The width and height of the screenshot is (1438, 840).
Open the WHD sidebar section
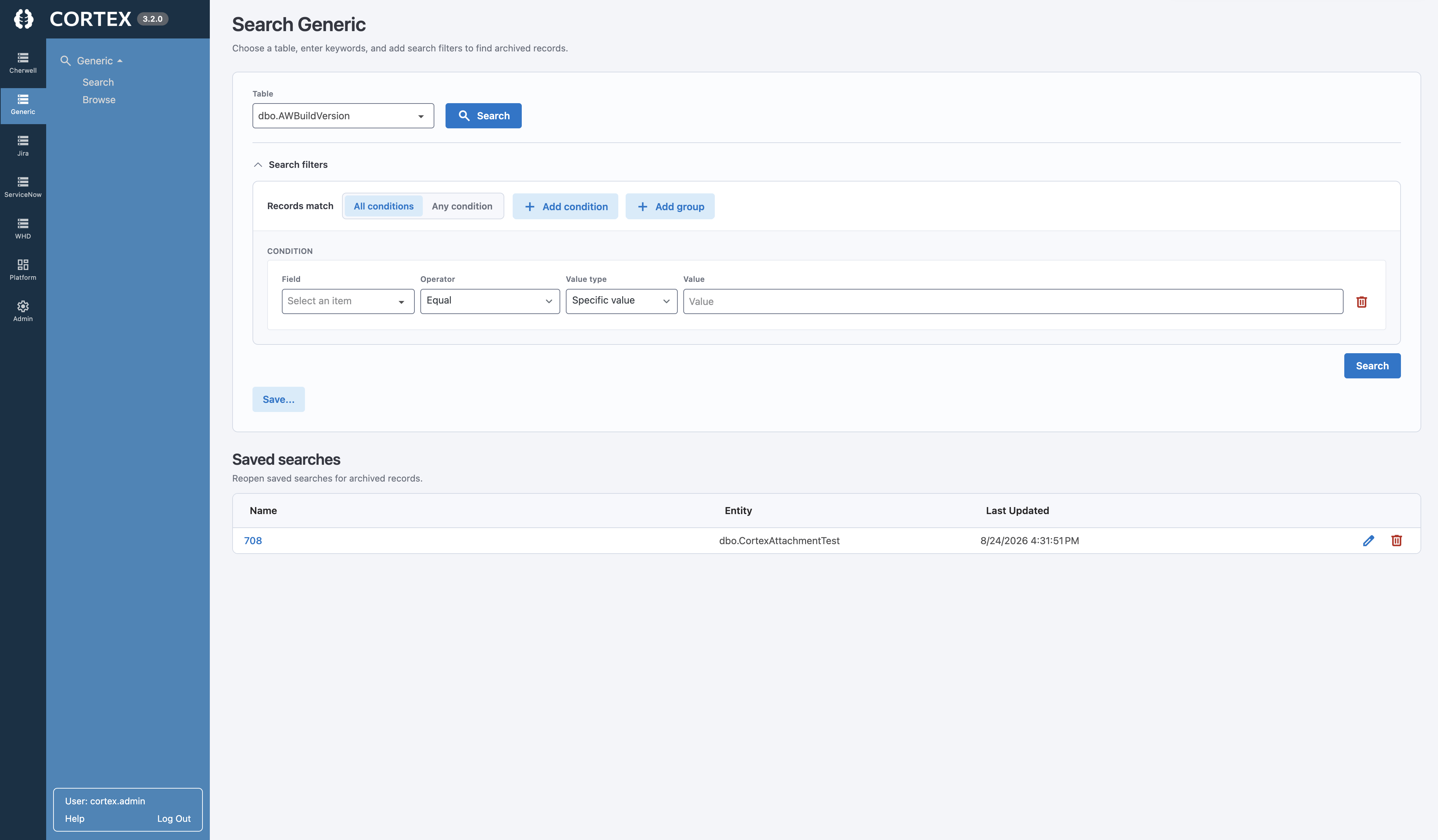click(23, 229)
